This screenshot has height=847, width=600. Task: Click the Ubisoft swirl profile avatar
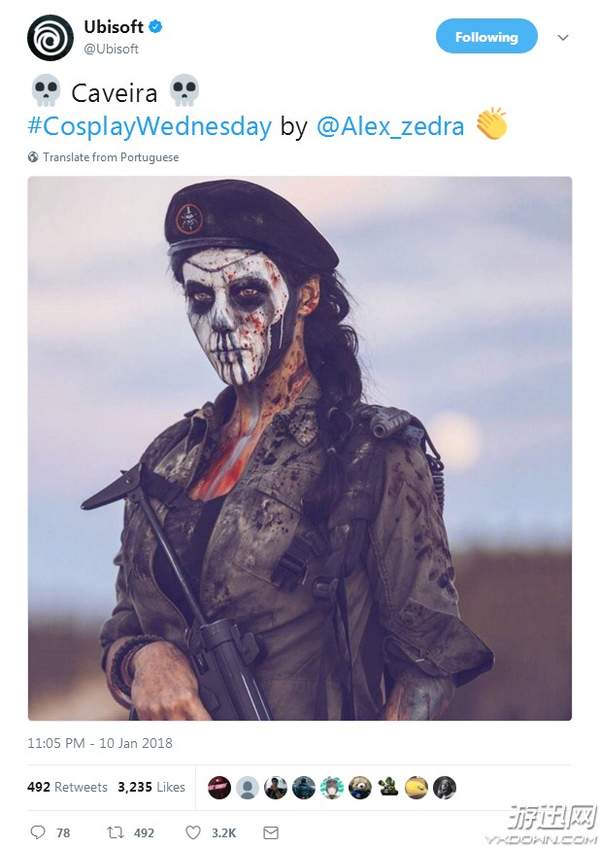[50, 38]
